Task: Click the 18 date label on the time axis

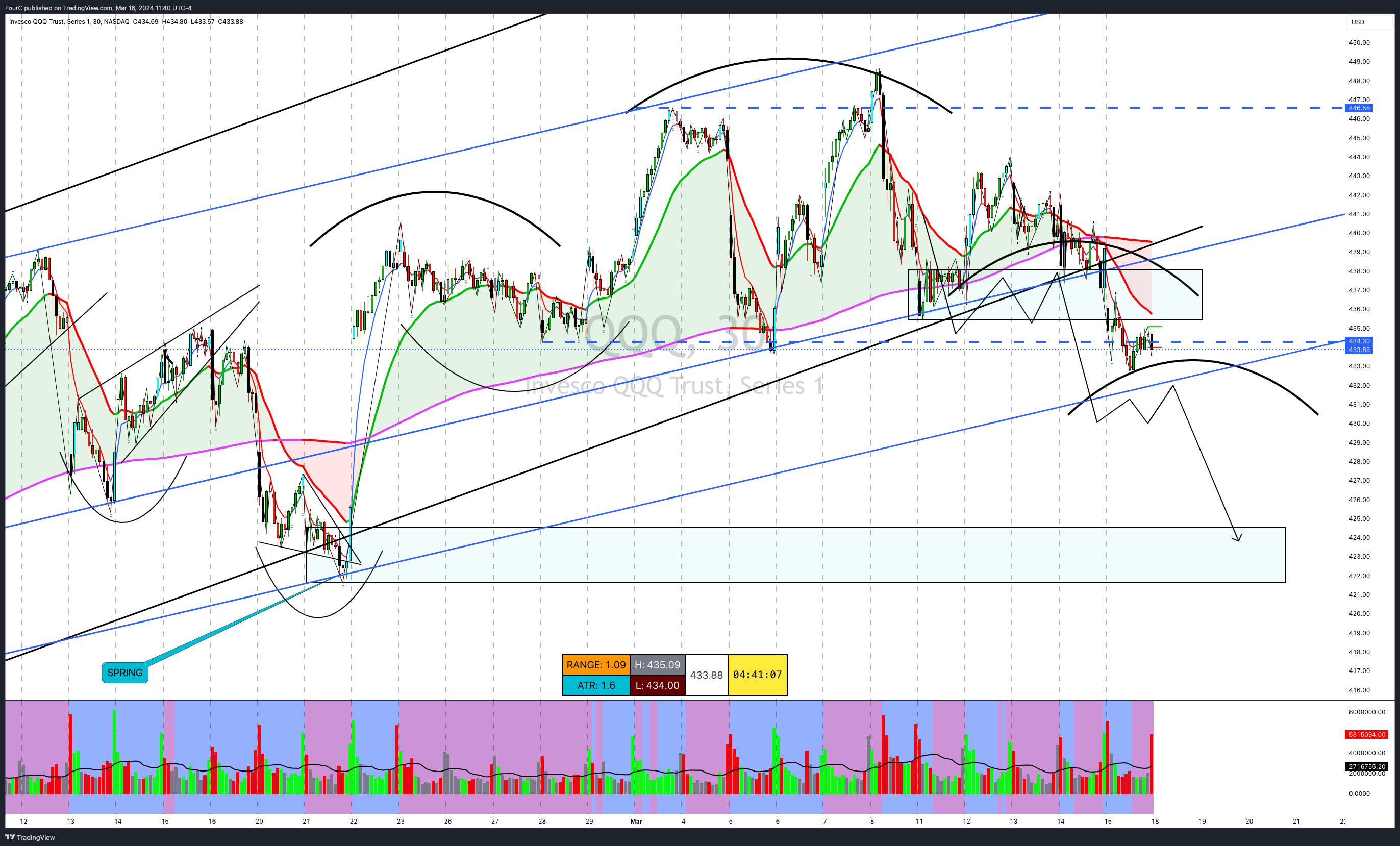Action: click(1155, 821)
